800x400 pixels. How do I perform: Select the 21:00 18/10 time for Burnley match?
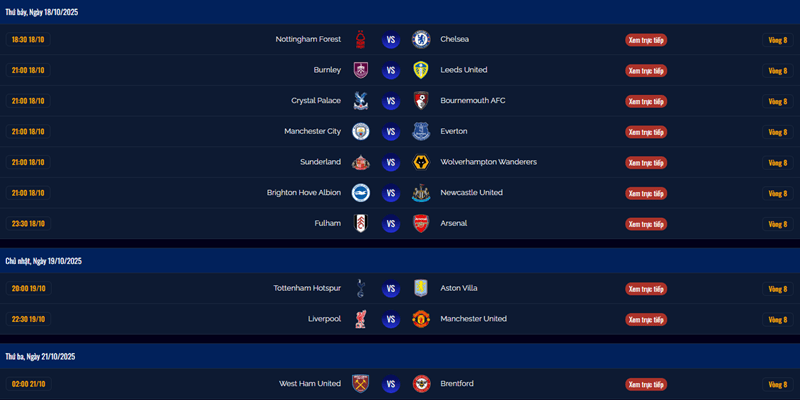click(28, 70)
